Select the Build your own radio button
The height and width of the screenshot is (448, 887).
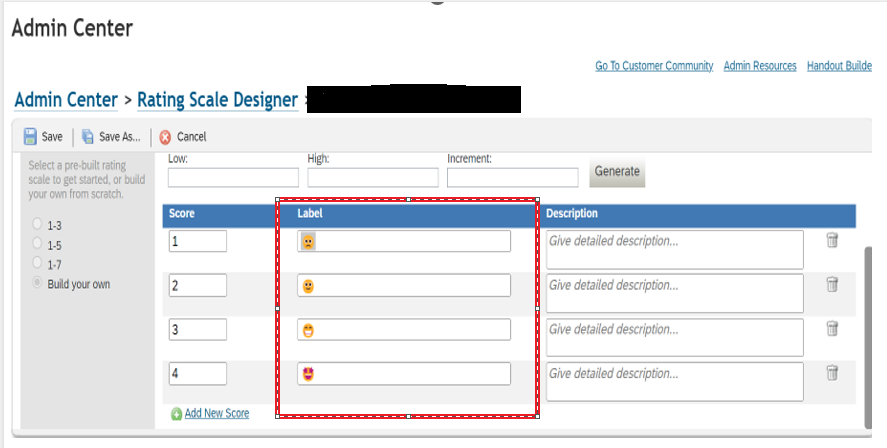(x=37, y=282)
